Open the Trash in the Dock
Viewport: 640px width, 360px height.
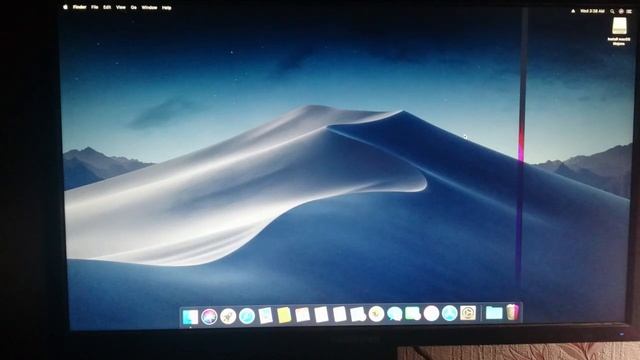512,312
